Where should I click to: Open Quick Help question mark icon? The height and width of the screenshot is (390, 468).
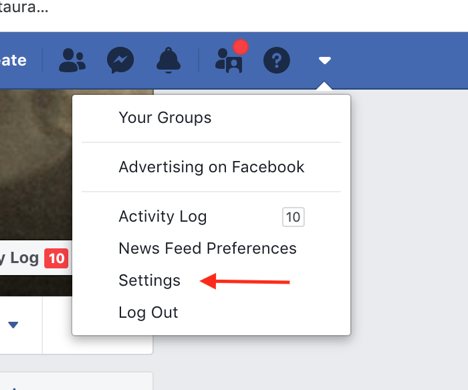(277, 60)
